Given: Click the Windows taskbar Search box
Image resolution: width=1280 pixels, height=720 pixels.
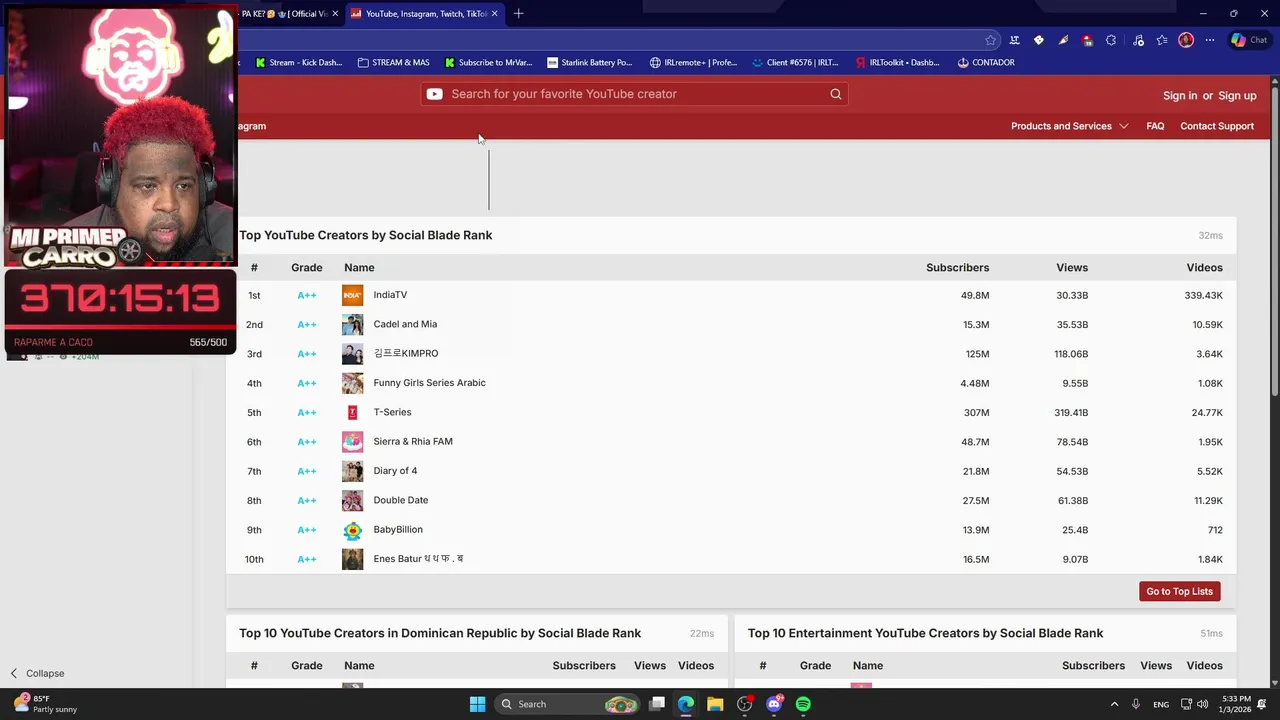Looking at the screenshot, I should pos(567,704).
